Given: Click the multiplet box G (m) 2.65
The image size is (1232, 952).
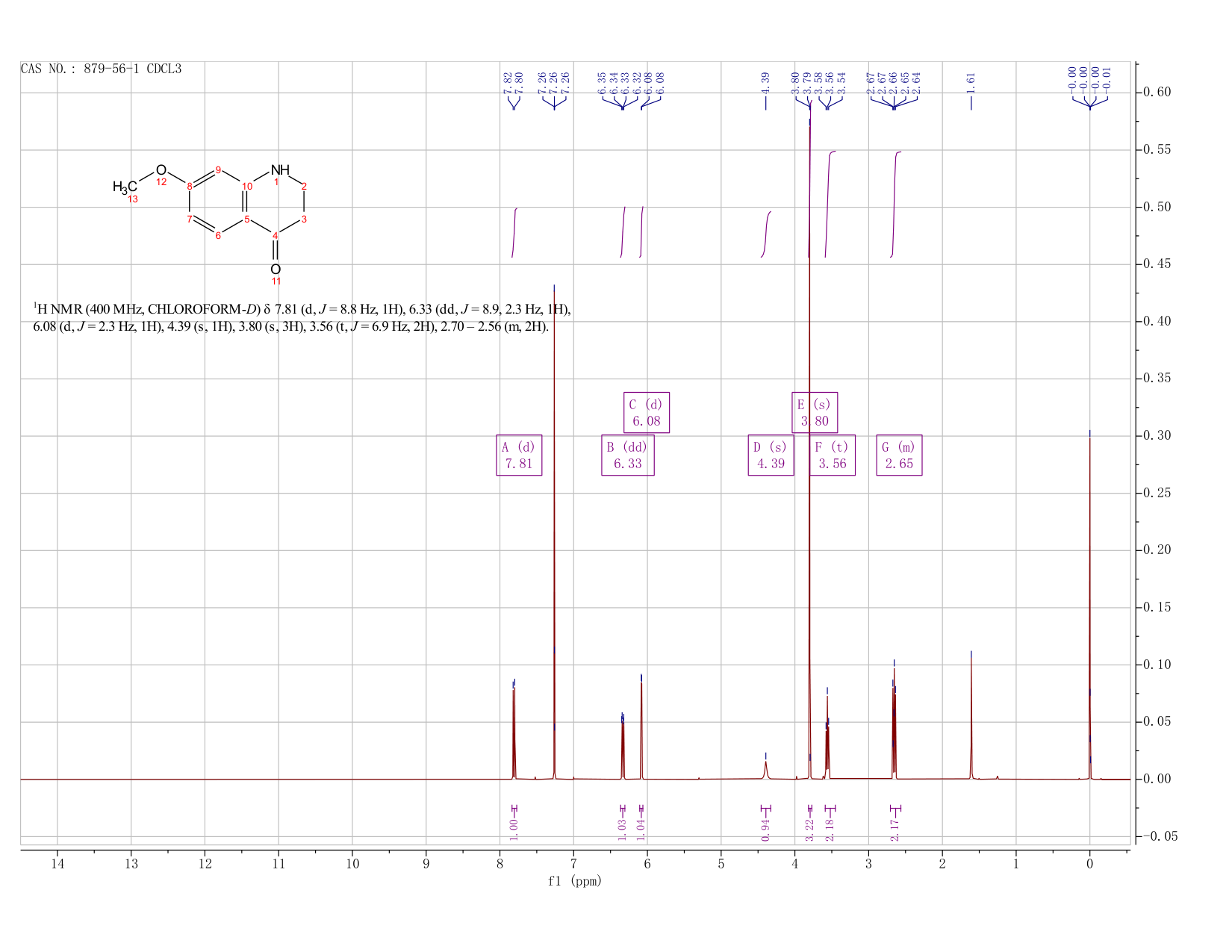Looking at the screenshot, I should 899,455.
